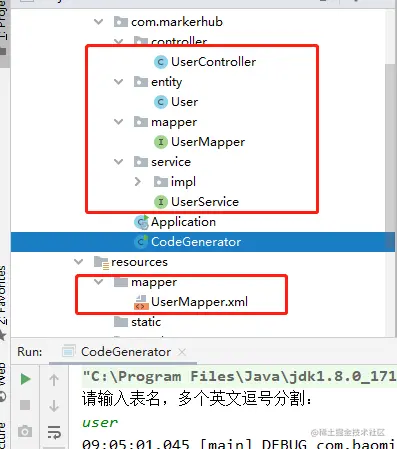Select the UserController class icon
The image size is (397, 449).
click(x=161, y=62)
